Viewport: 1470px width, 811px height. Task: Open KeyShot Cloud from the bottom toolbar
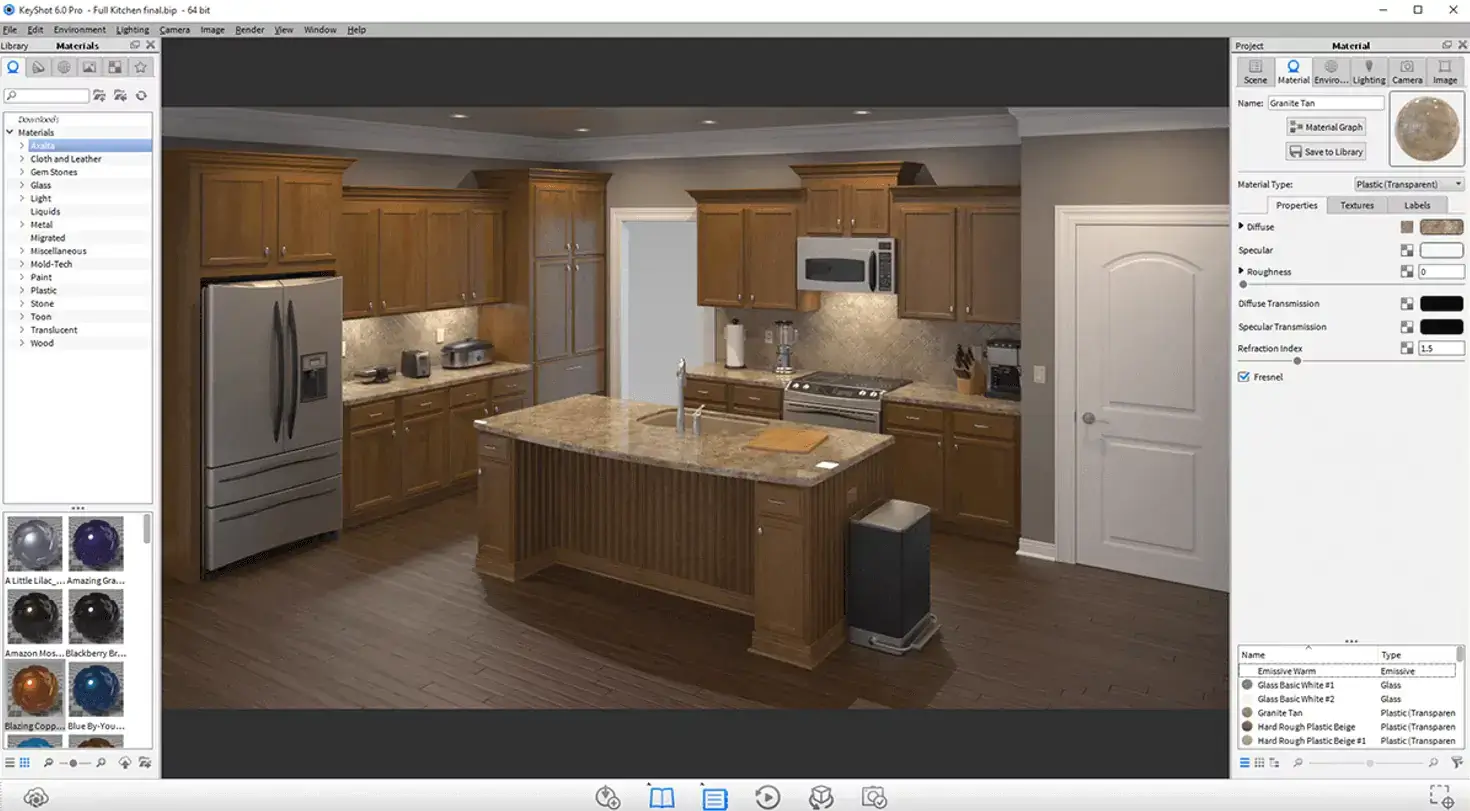36,797
